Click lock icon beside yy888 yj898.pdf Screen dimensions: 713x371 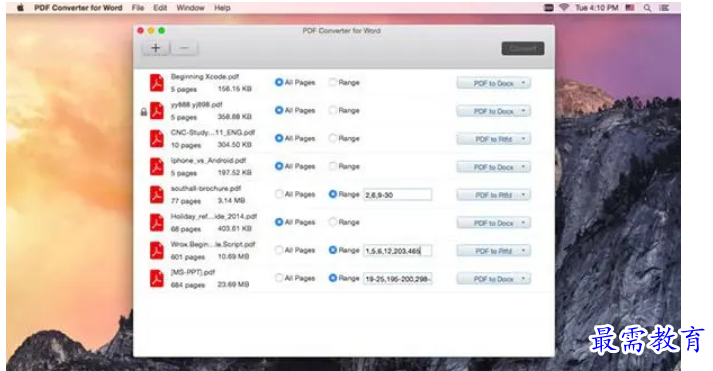click(x=144, y=111)
